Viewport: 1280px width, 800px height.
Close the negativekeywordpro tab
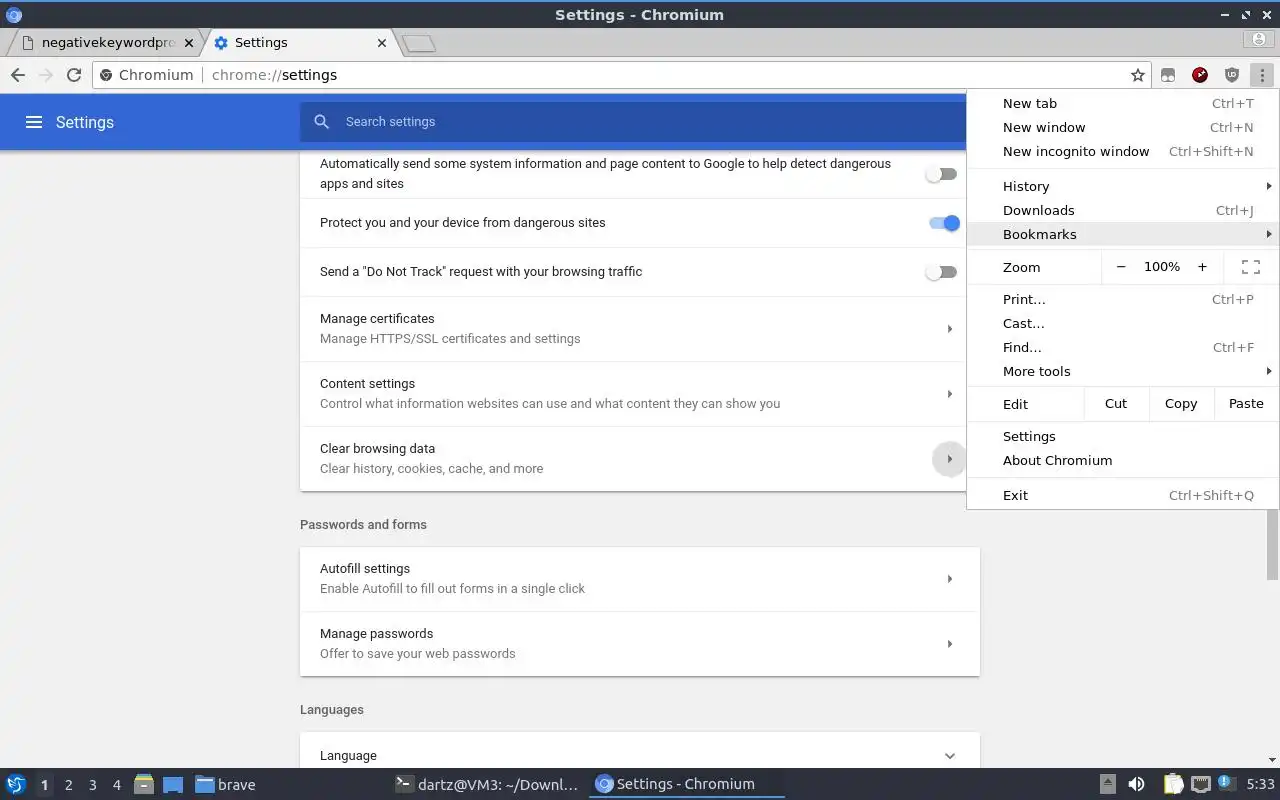click(x=189, y=43)
